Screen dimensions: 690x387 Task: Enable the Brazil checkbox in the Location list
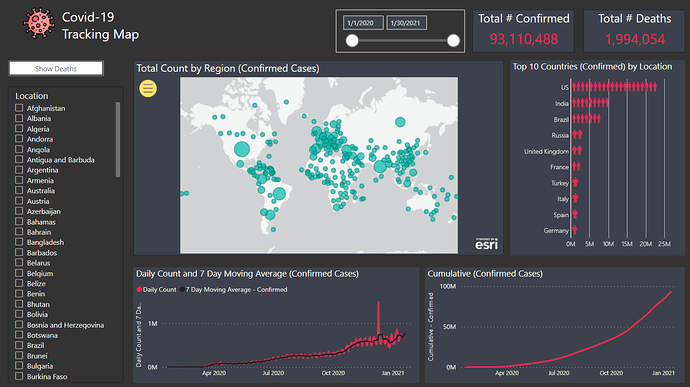[x=19, y=345]
